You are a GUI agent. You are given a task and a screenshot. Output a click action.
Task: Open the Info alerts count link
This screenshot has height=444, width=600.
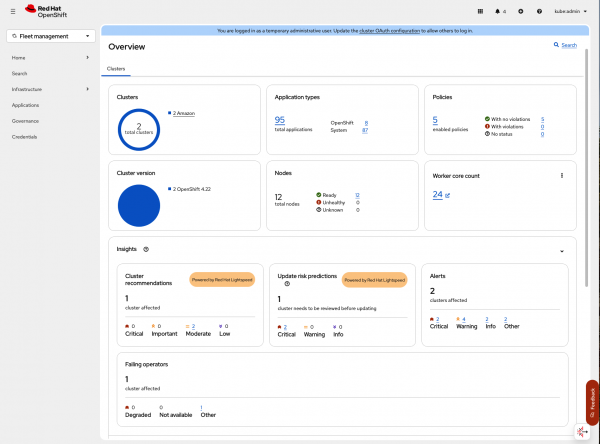487,319
